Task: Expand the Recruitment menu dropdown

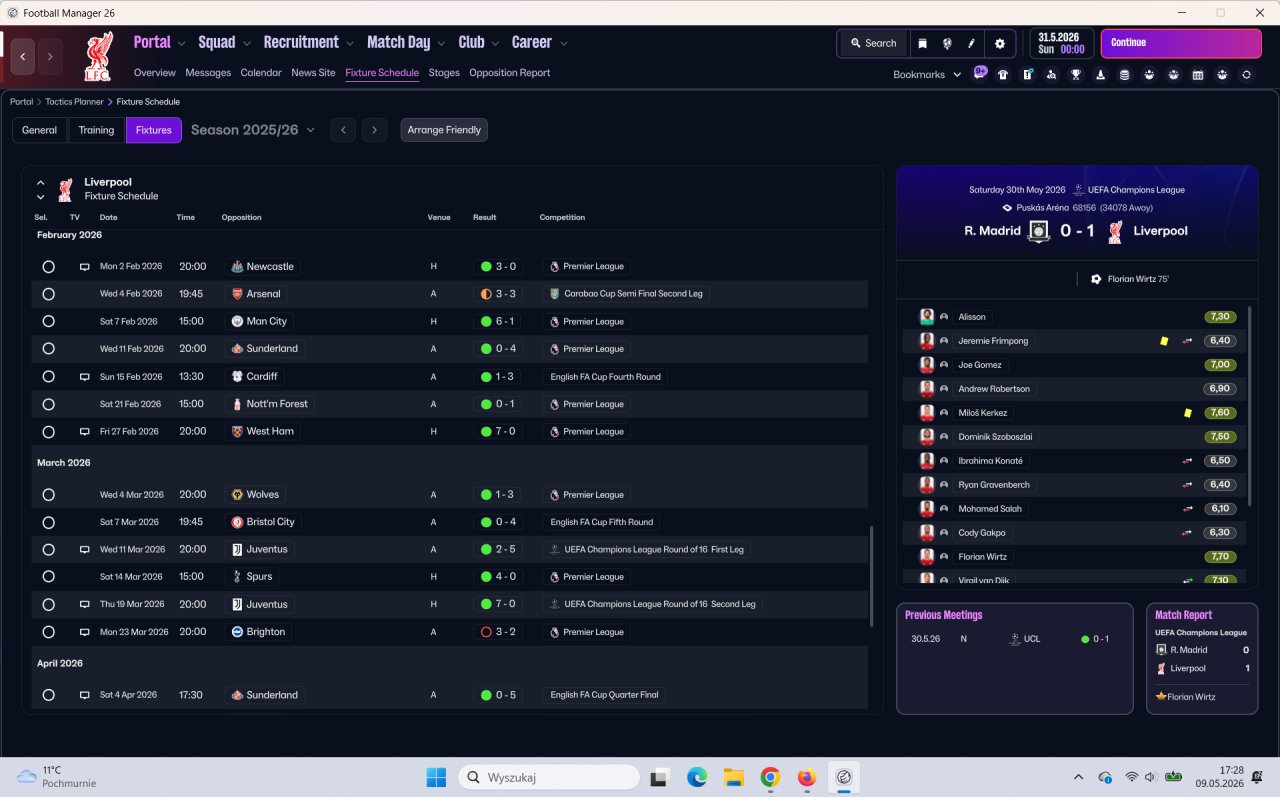Action: tap(350, 43)
